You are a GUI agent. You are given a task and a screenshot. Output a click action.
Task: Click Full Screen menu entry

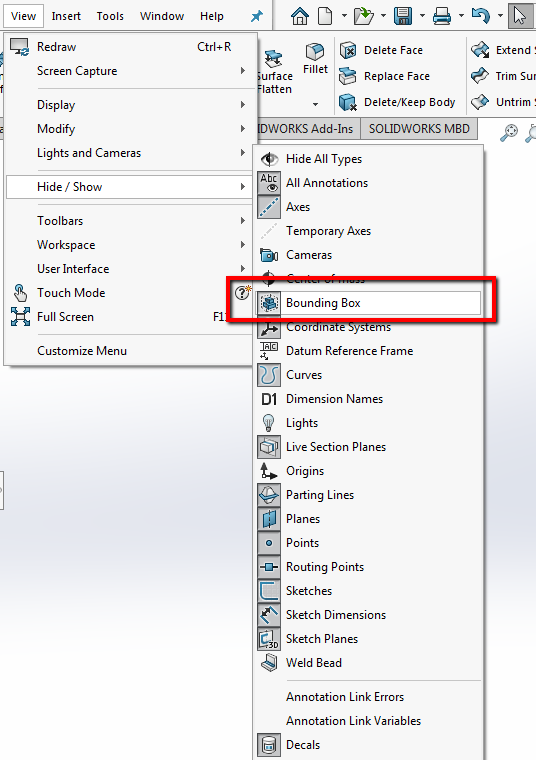coord(129,317)
